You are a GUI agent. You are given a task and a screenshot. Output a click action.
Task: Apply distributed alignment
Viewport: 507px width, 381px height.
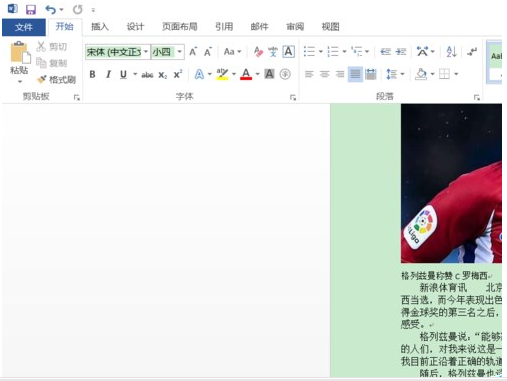370,74
